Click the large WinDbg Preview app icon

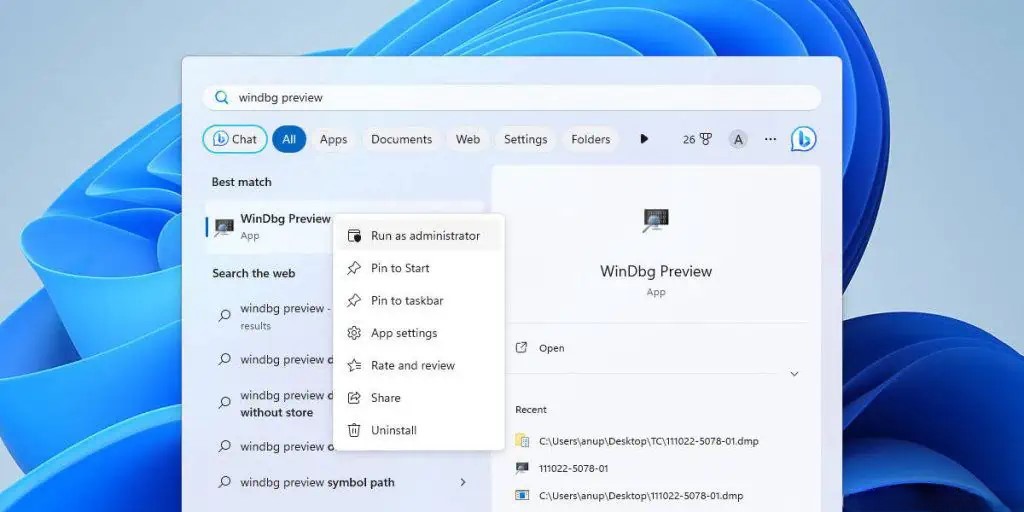click(656, 221)
